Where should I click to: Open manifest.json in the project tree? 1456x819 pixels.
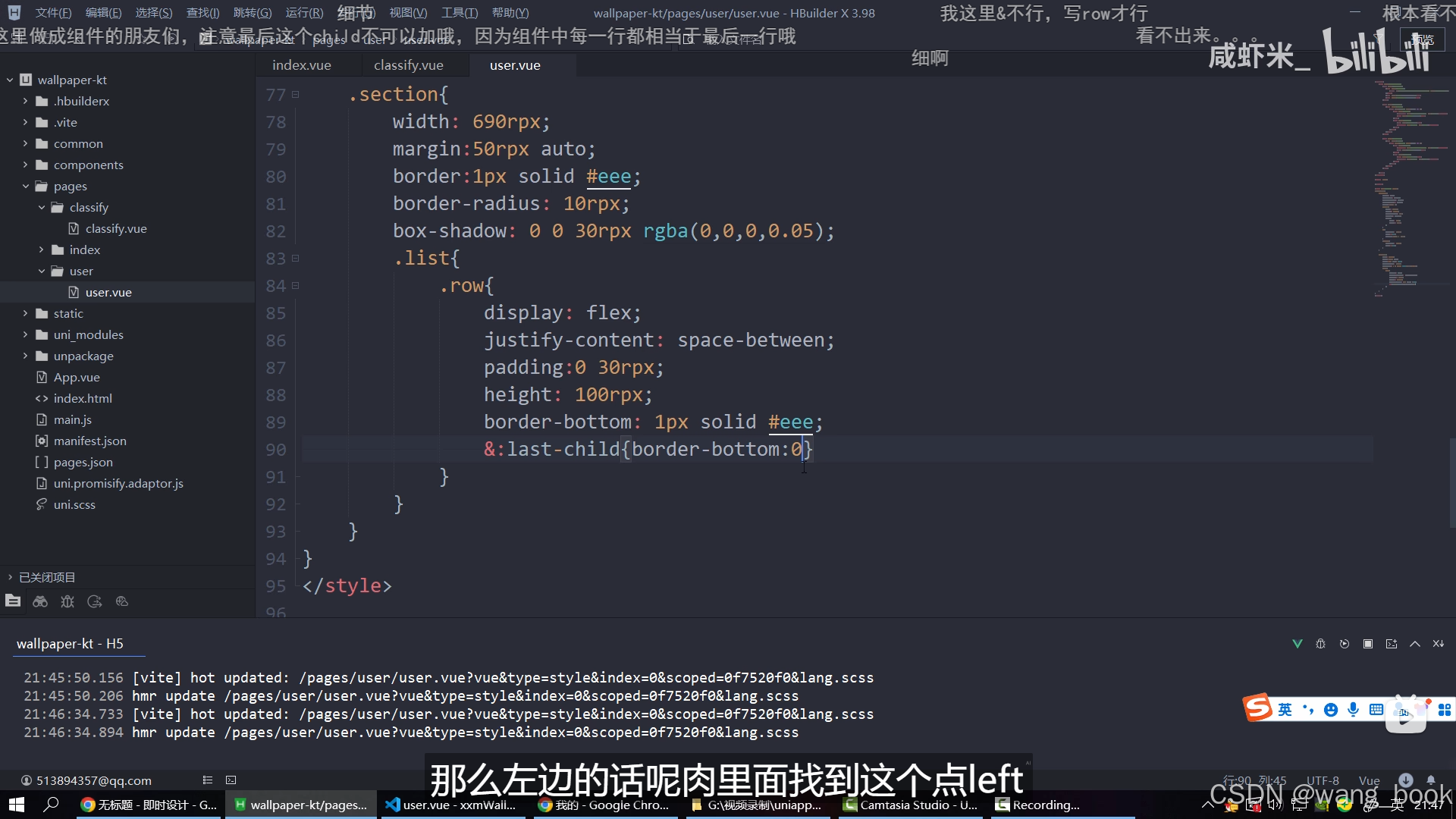pyautogui.click(x=89, y=441)
